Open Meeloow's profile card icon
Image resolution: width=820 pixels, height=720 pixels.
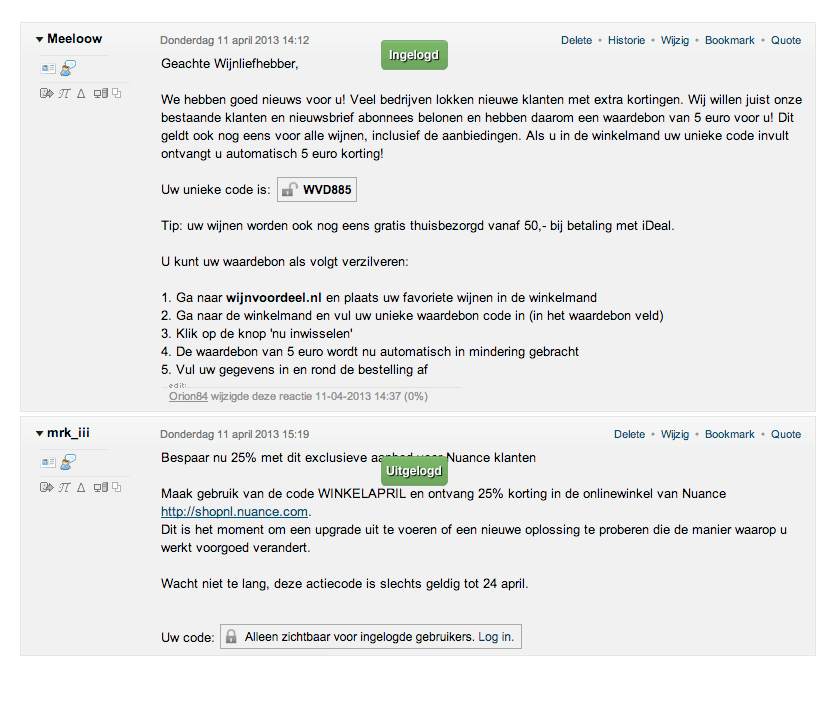pyautogui.click(x=48, y=67)
